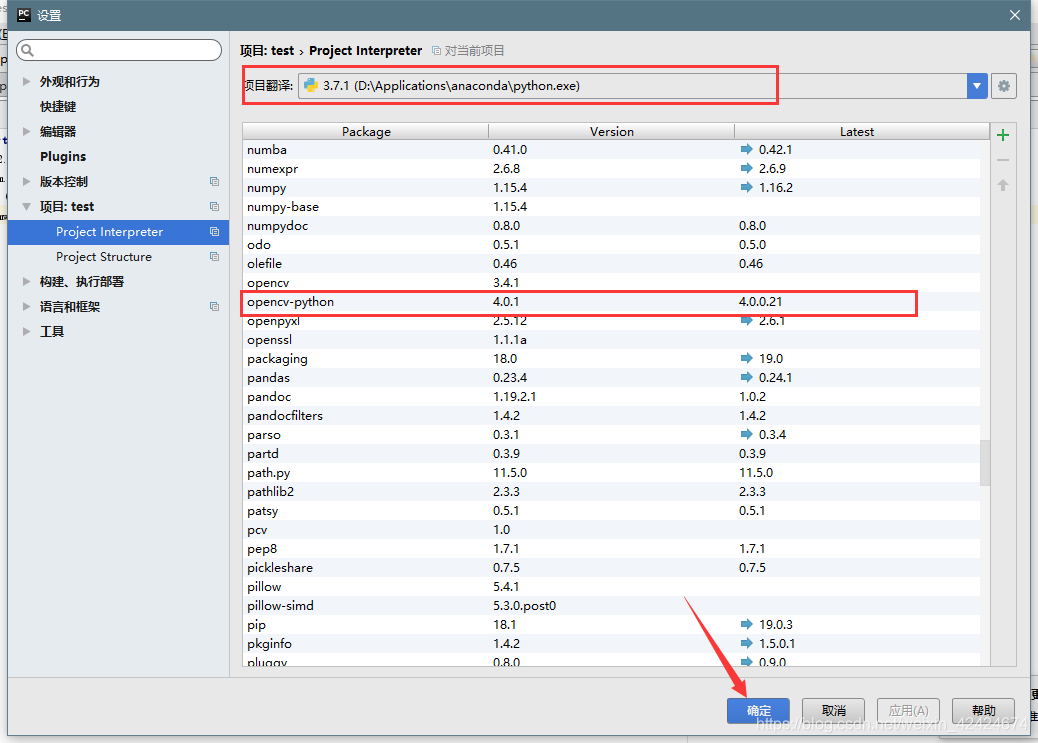Select Project Interpreter in sidebar

click(x=118, y=232)
